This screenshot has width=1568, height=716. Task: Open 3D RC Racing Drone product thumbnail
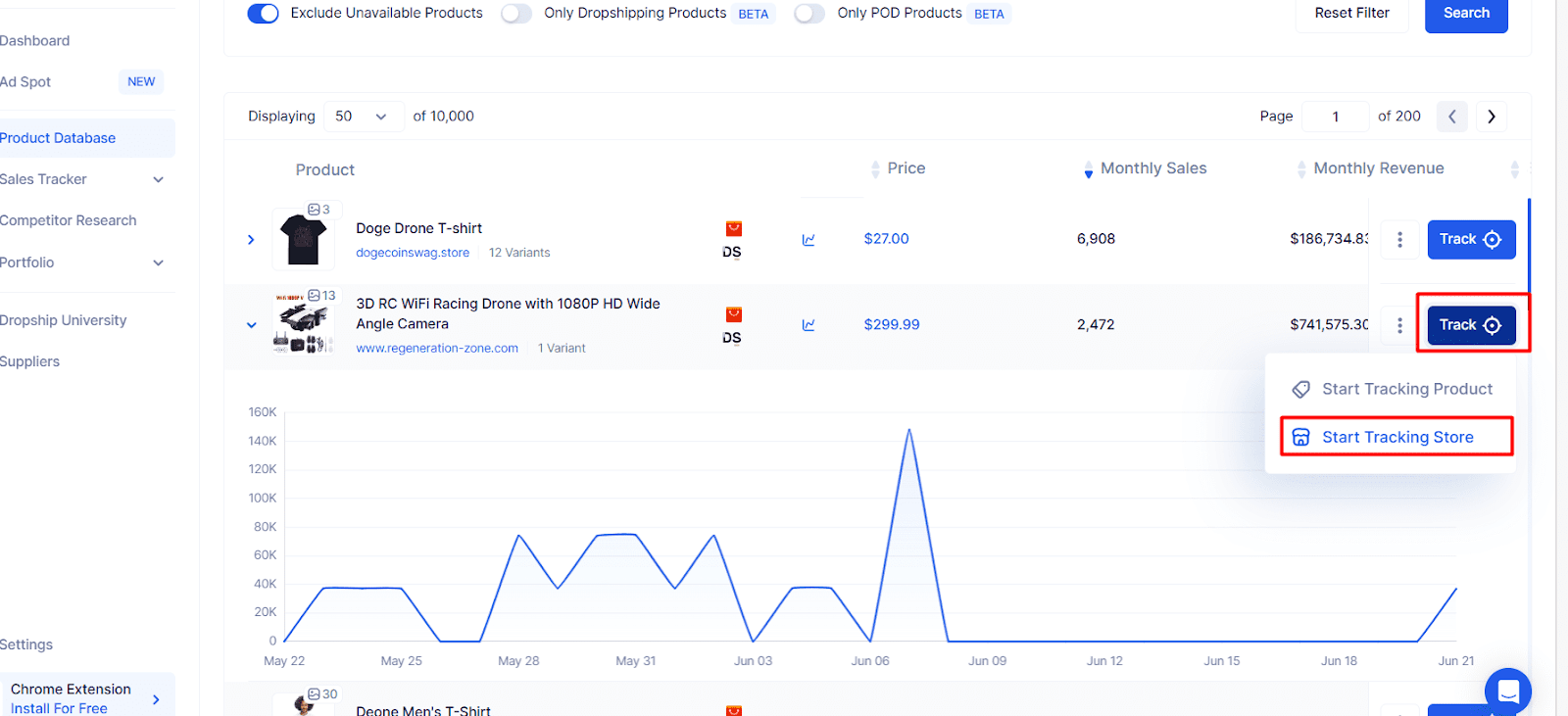304,325
